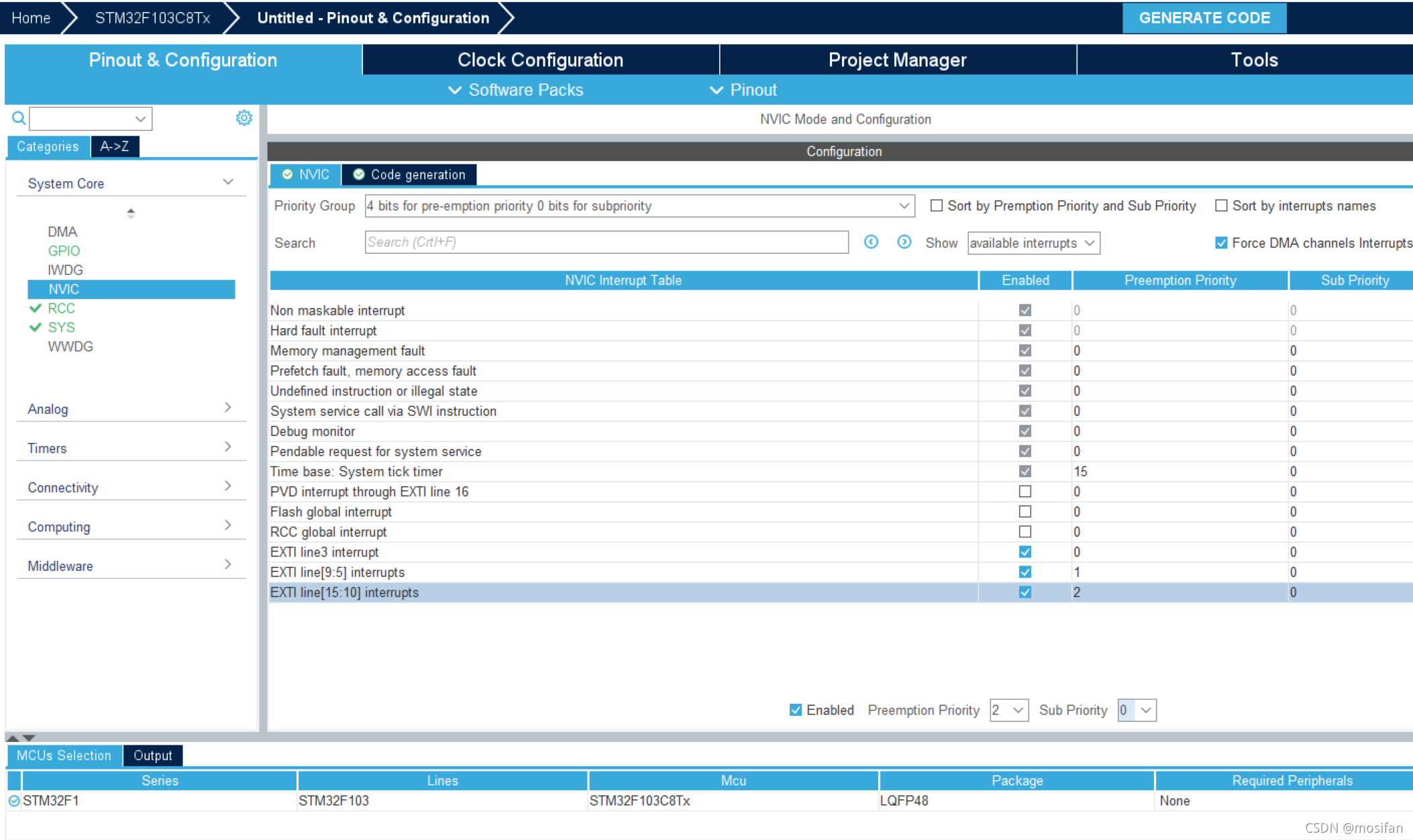1413x840 pixels.
Task: Click the bottom panel collapse arrows
Action: 20,737
